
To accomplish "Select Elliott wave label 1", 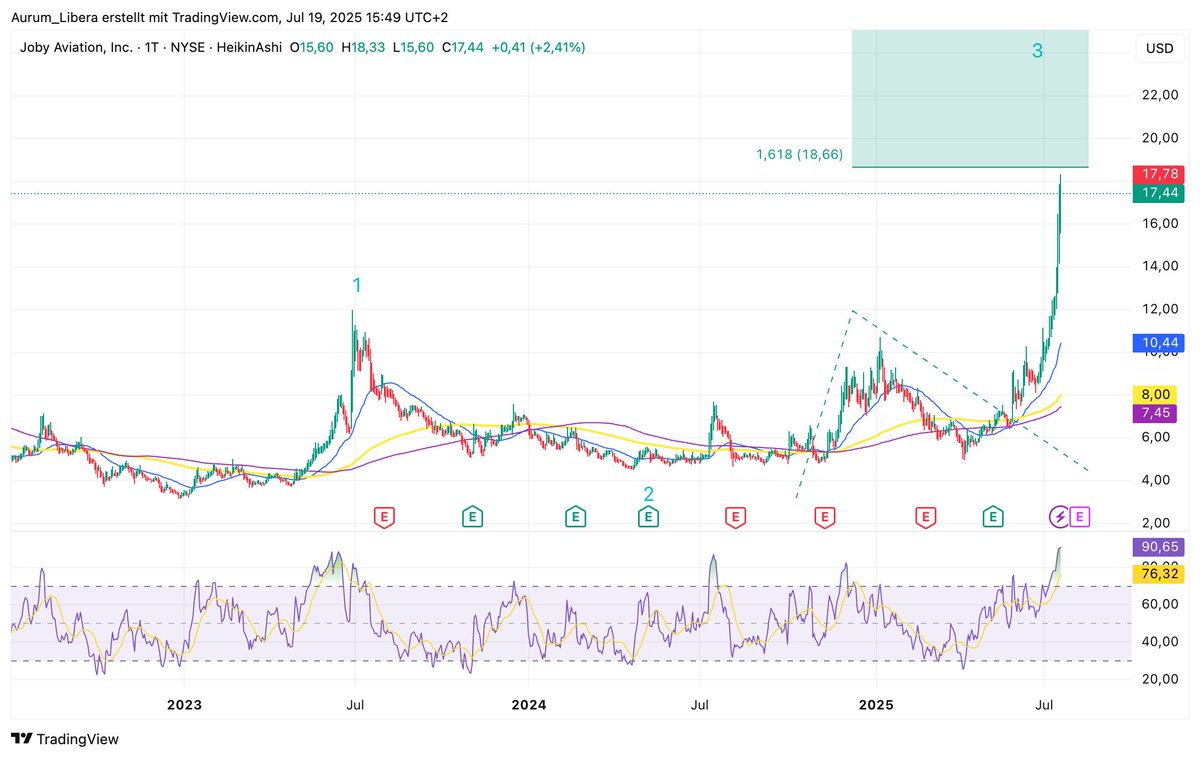I will point(356,285).
